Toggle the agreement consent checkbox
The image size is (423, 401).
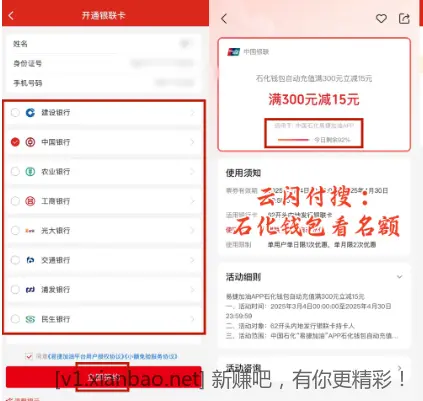29,356
